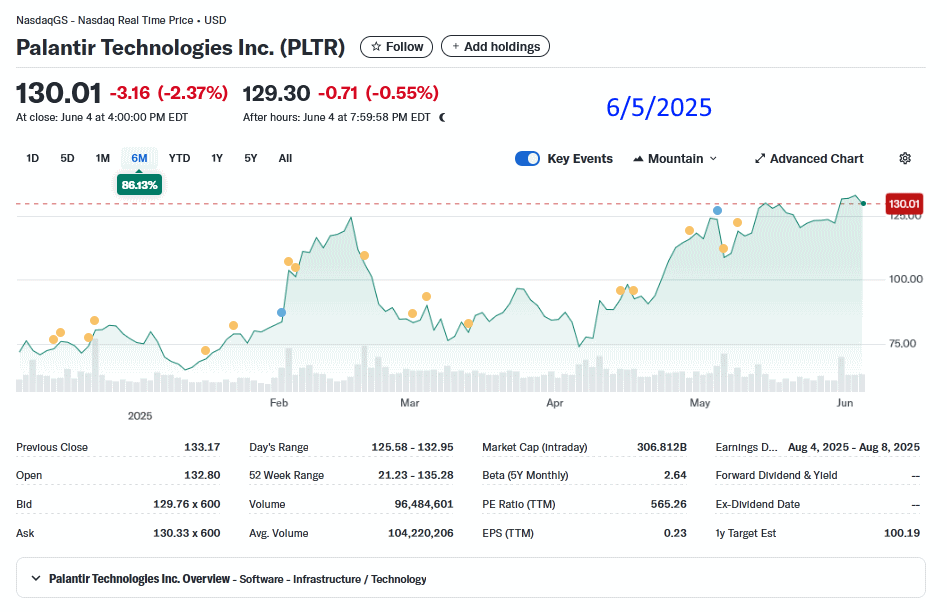Select the 5D time range tab

coord(67,158)
